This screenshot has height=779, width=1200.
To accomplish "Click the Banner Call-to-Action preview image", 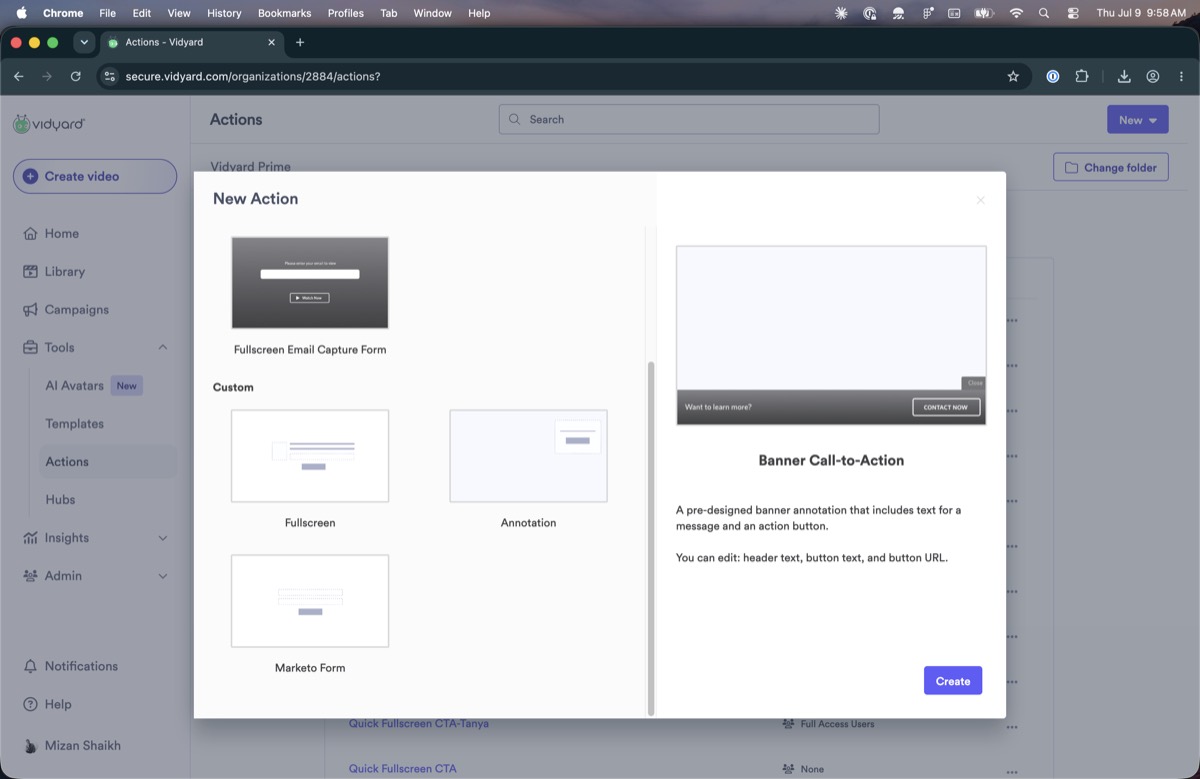I will click(x=831, y=335).
